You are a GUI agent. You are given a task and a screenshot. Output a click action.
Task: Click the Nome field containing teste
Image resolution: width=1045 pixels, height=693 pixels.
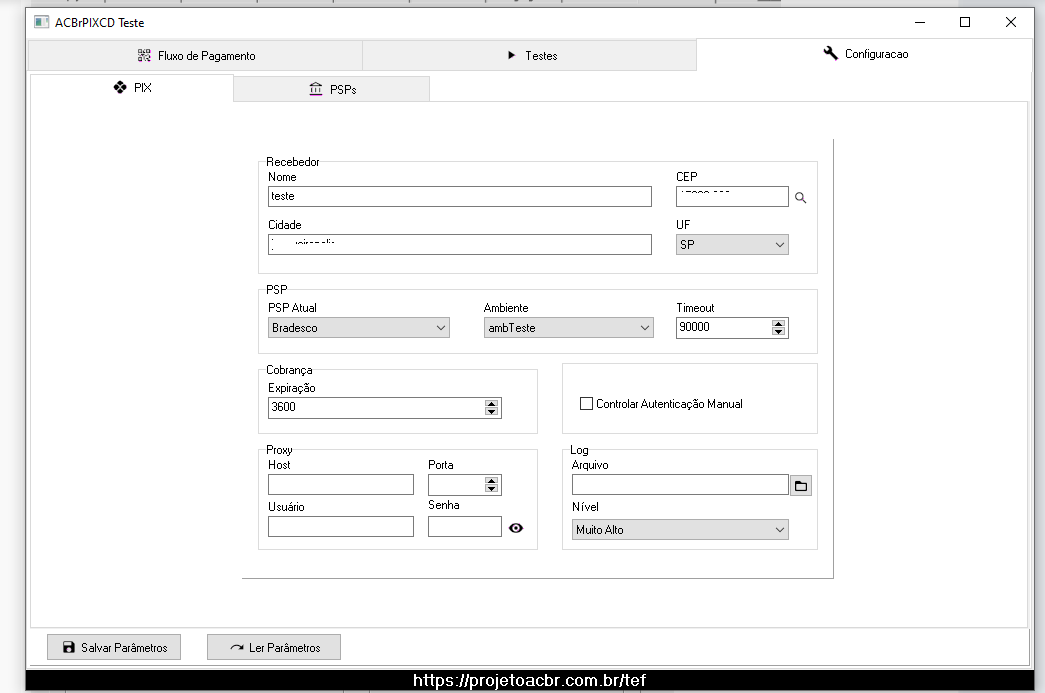(x=460, y=197)
